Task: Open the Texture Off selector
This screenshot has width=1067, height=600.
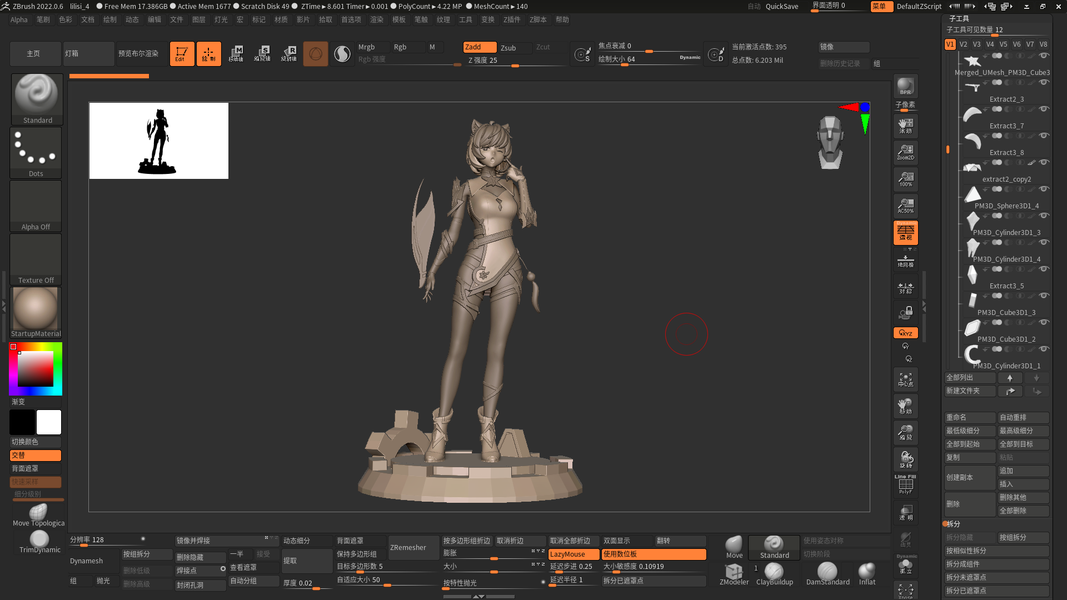Action: pyautogui.click(x=36, y=259)
